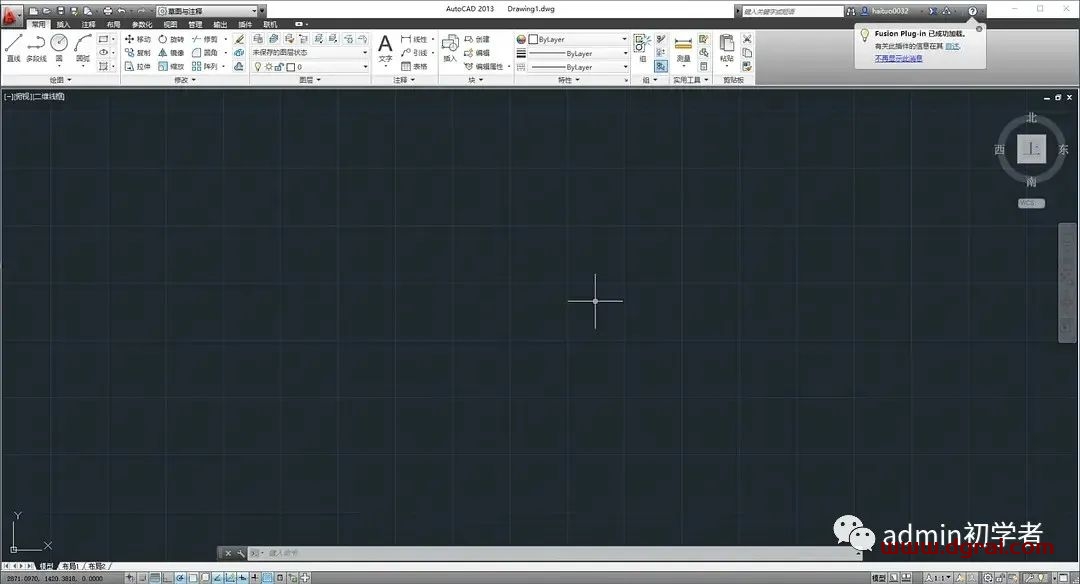Click the Cut scissors icon in clipboard panel
The image size is (1080, 584).
[747, 39]
